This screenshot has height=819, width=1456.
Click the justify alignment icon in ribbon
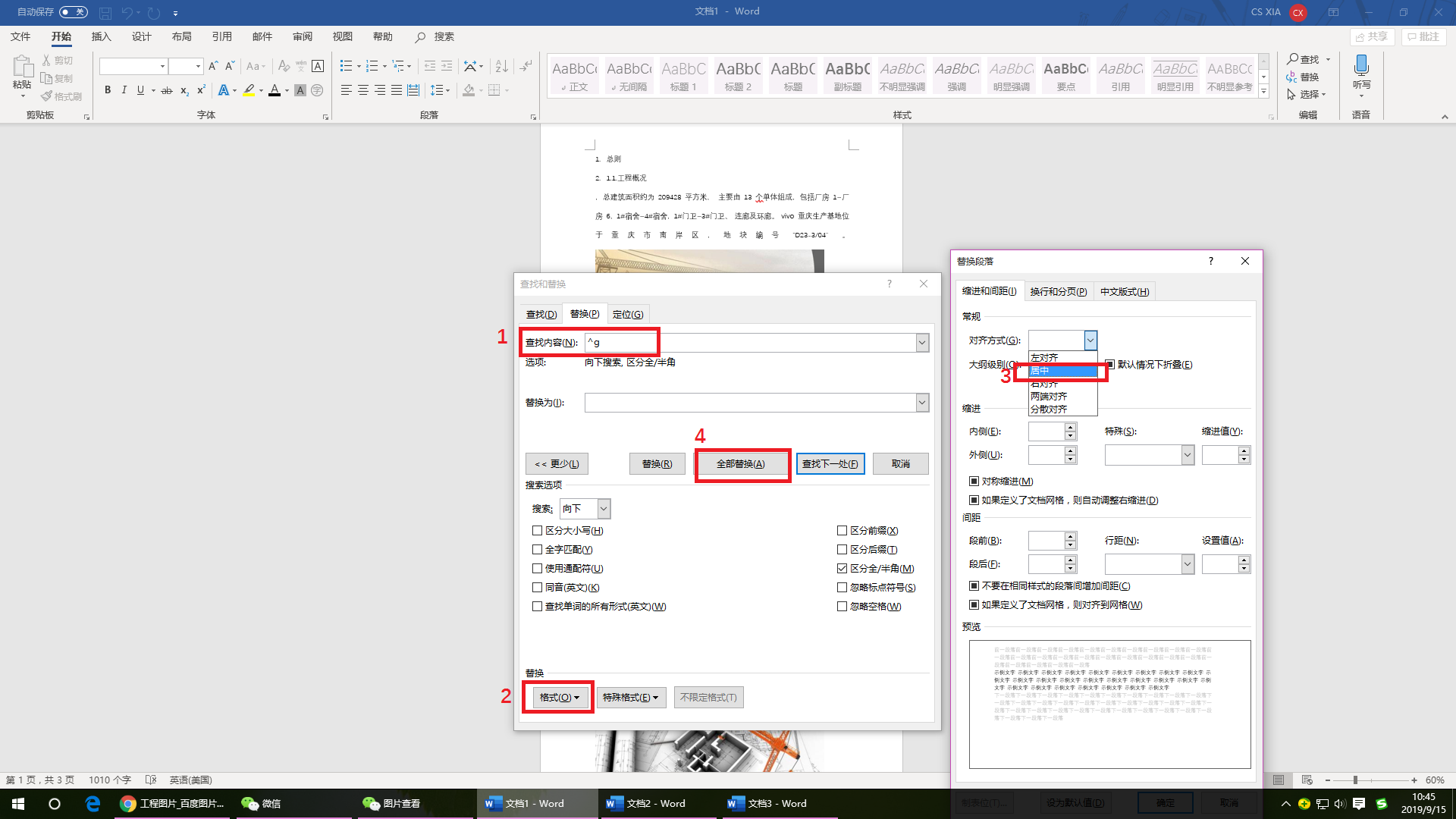click(396, 90)
